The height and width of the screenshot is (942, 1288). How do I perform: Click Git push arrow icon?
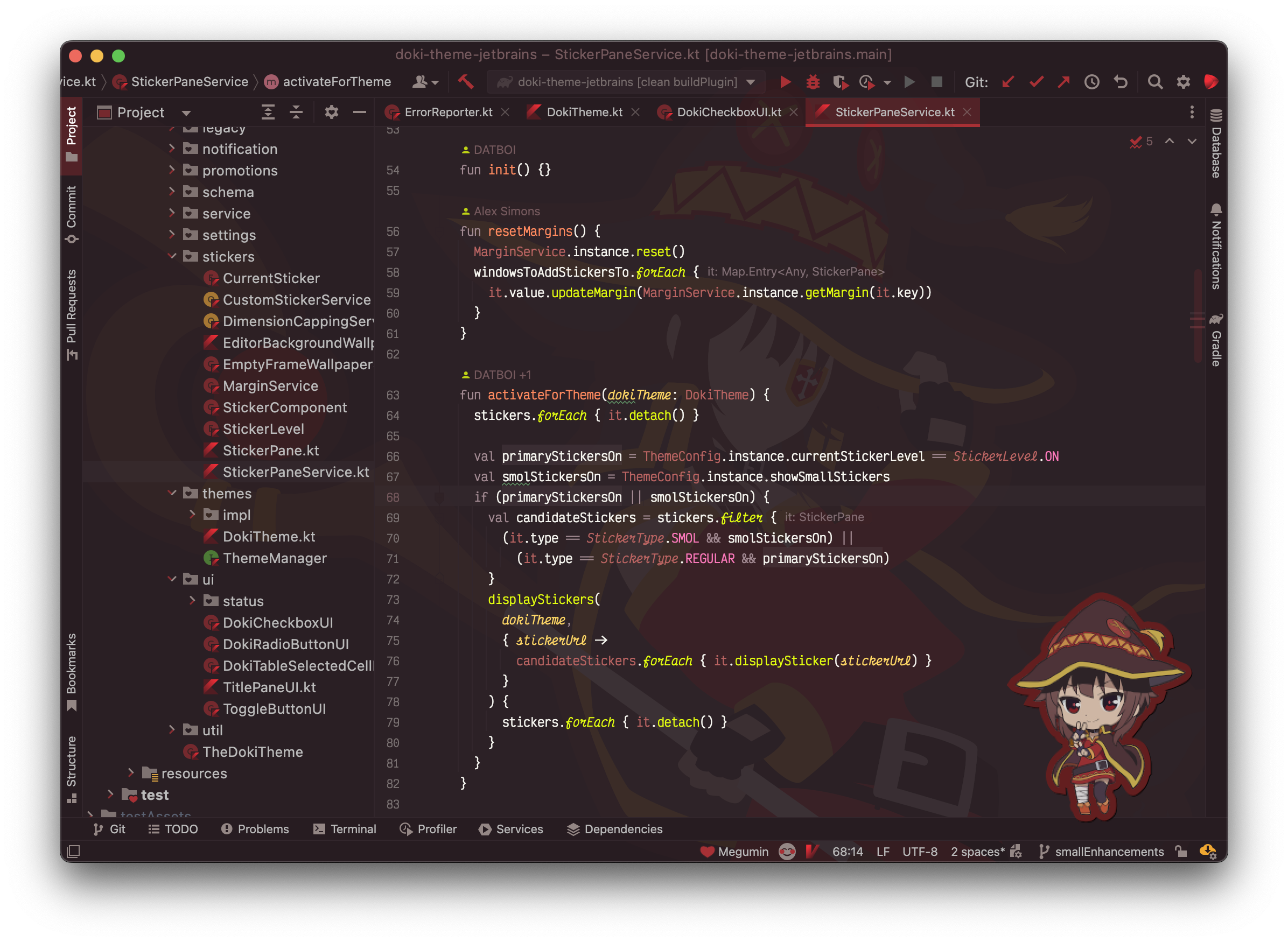tap(1063, 81)
